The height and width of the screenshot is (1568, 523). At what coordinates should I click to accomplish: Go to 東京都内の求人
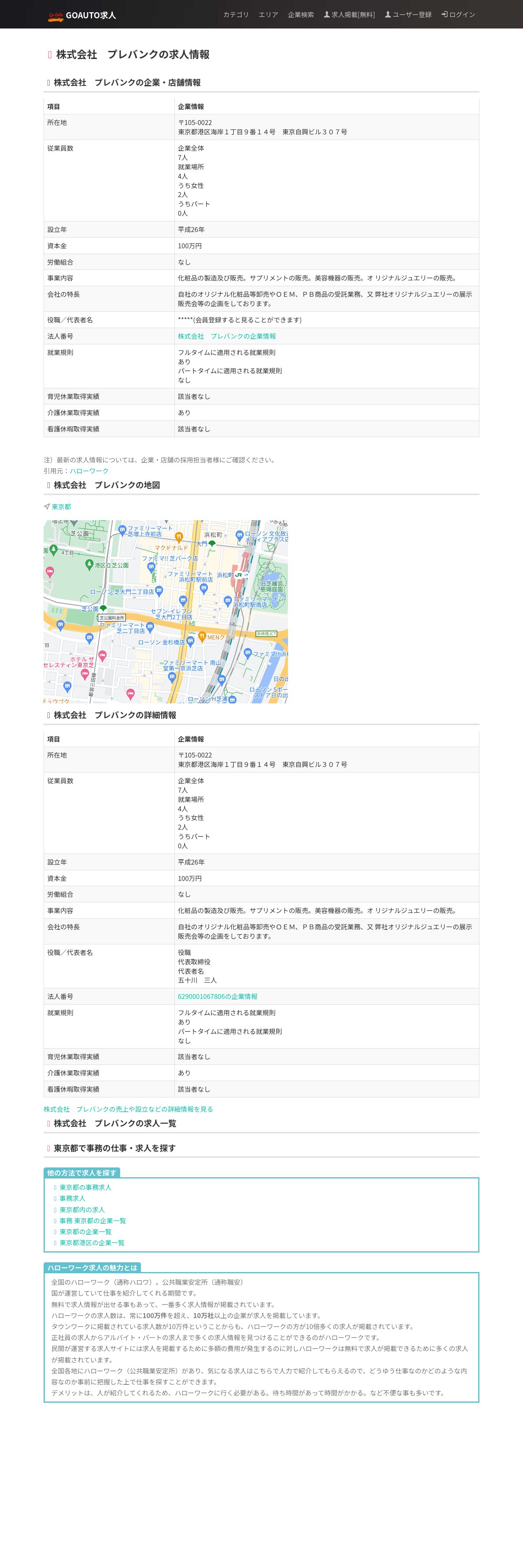pos(82,1209)
